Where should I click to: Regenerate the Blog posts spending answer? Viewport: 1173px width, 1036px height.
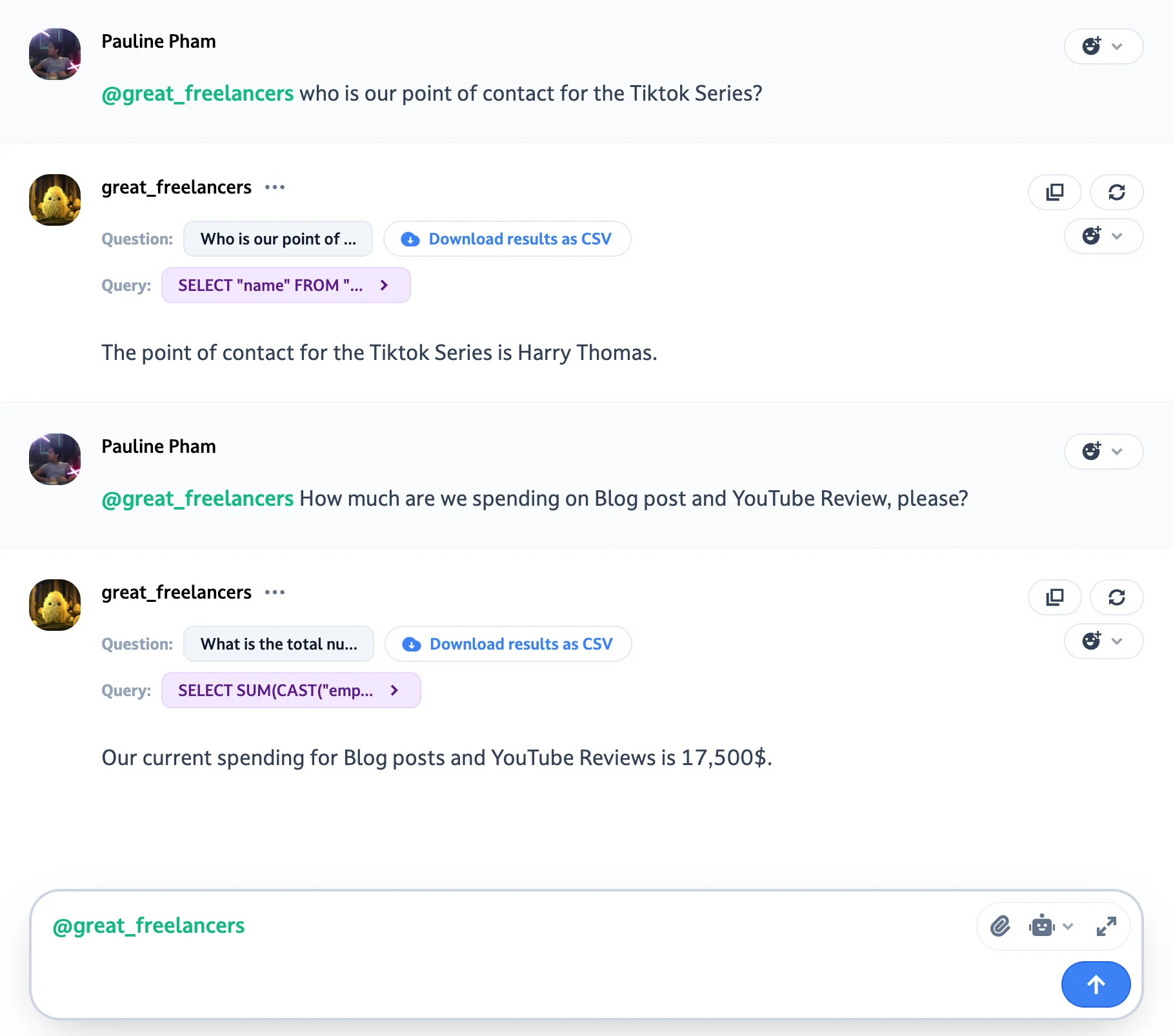pyautogui.click(x=1116, y=597)
